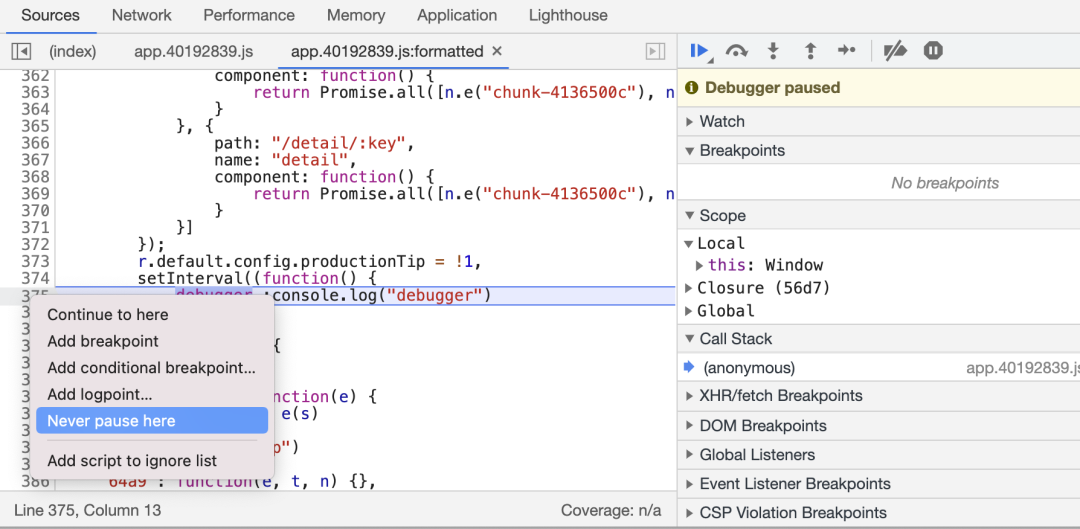Select the (anonymous) call stack frame
Screen dimensions: 1080x529
point(749,368)
